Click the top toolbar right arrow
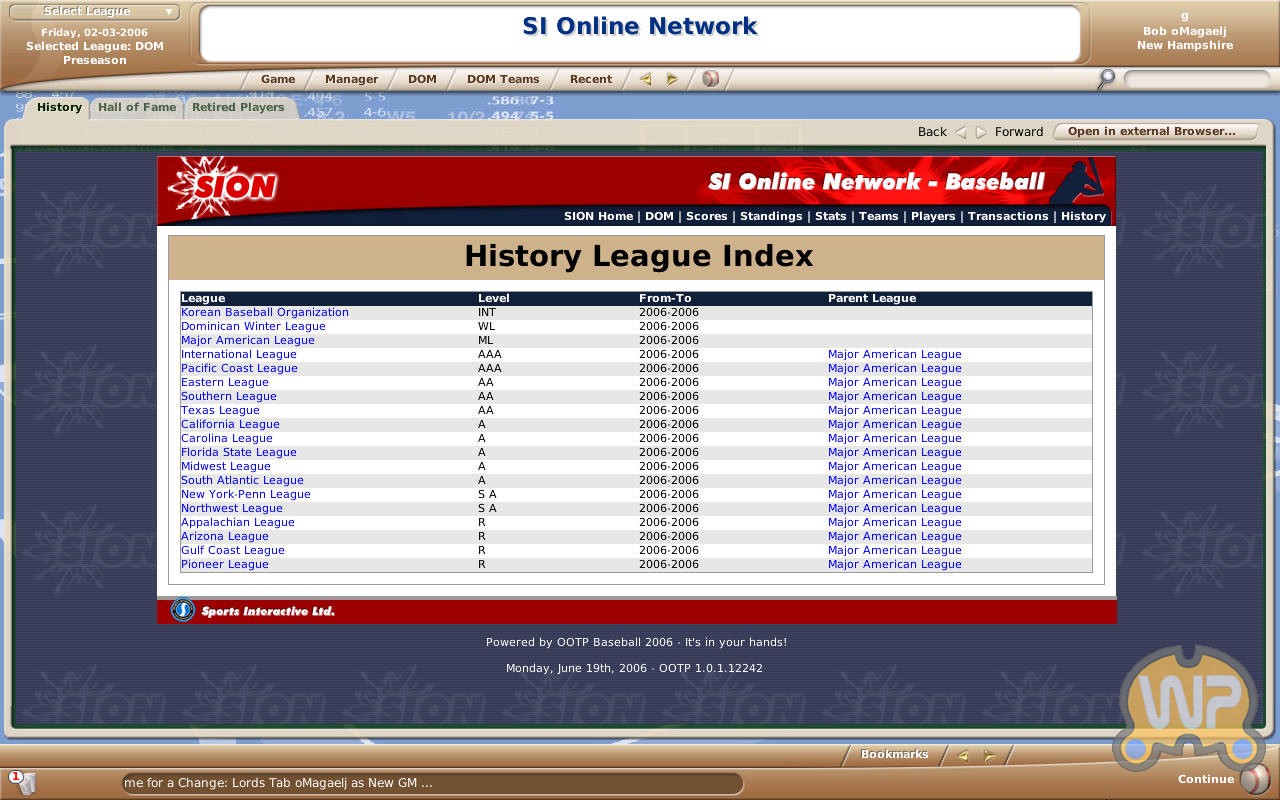Image resolution: width=1280 pixels, height=800 pixels. tap(672, 79)
